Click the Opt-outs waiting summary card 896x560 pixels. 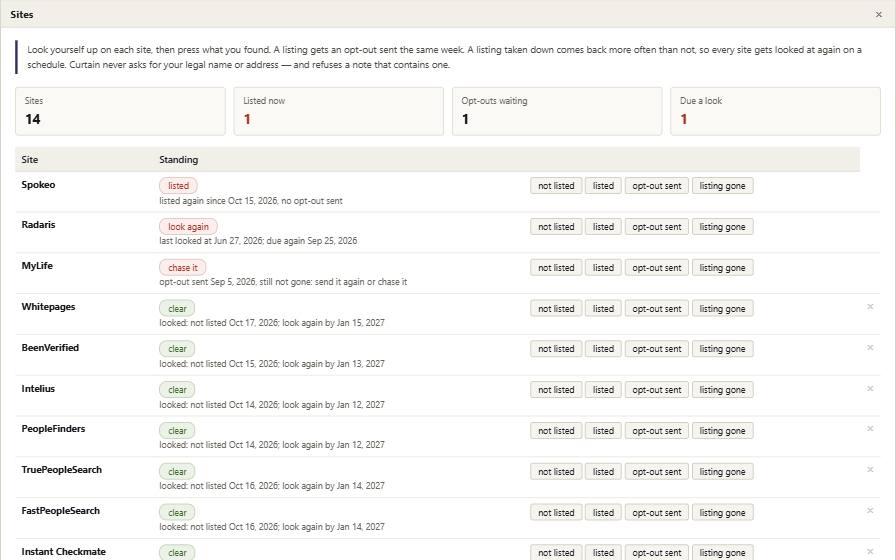[557, 111]
